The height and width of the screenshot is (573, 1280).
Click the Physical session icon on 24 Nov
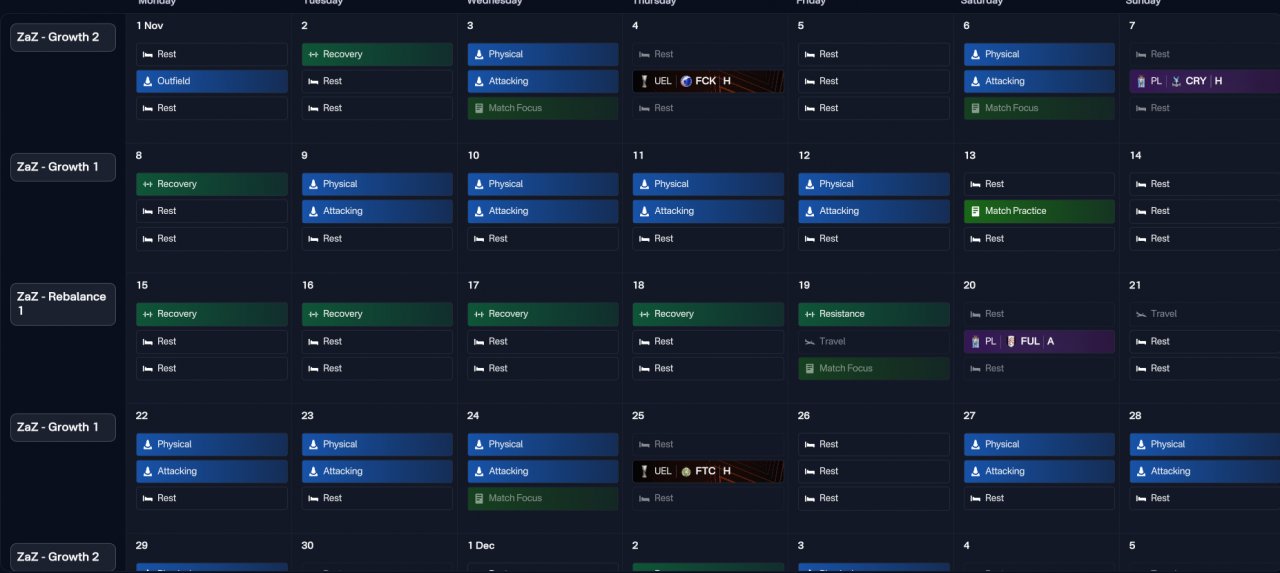click(479, 444)
